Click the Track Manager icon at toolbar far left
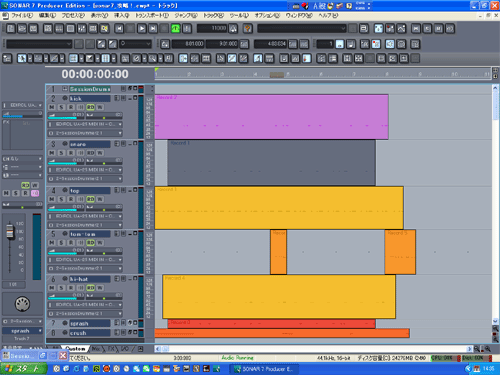Image resolution: width=500 pixels, height=375 pixels. coord(7,59)
